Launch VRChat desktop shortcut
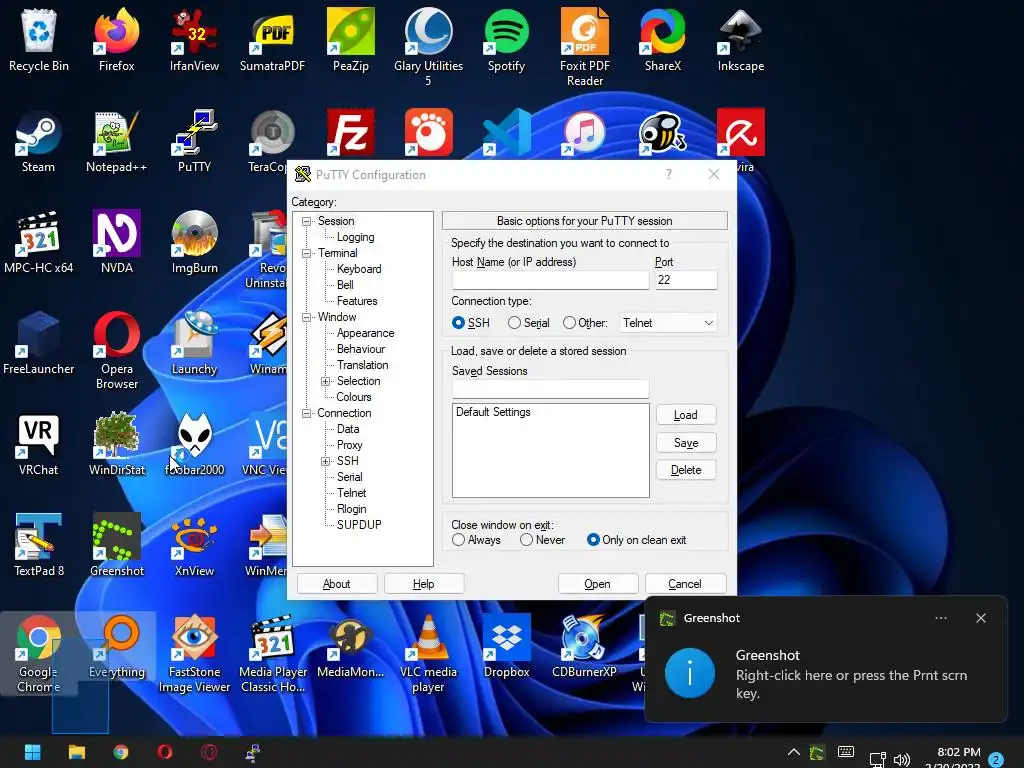The image size is (1024, 768). point(39,444)
